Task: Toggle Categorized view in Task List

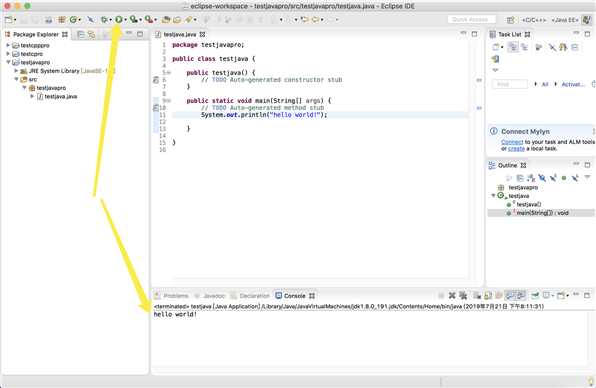Action: (513, 47)
